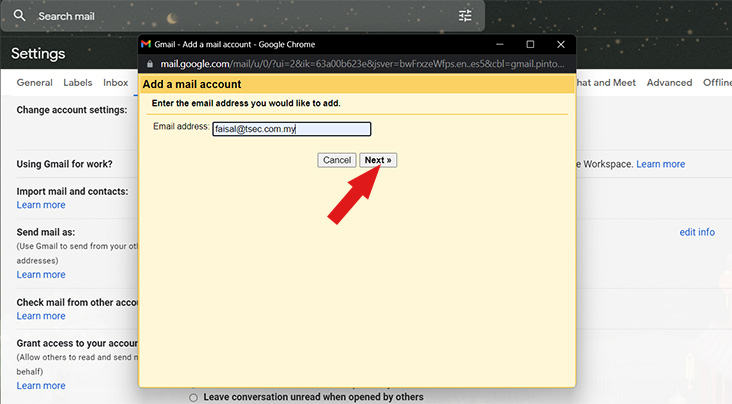Click the Search mail field

243,16
